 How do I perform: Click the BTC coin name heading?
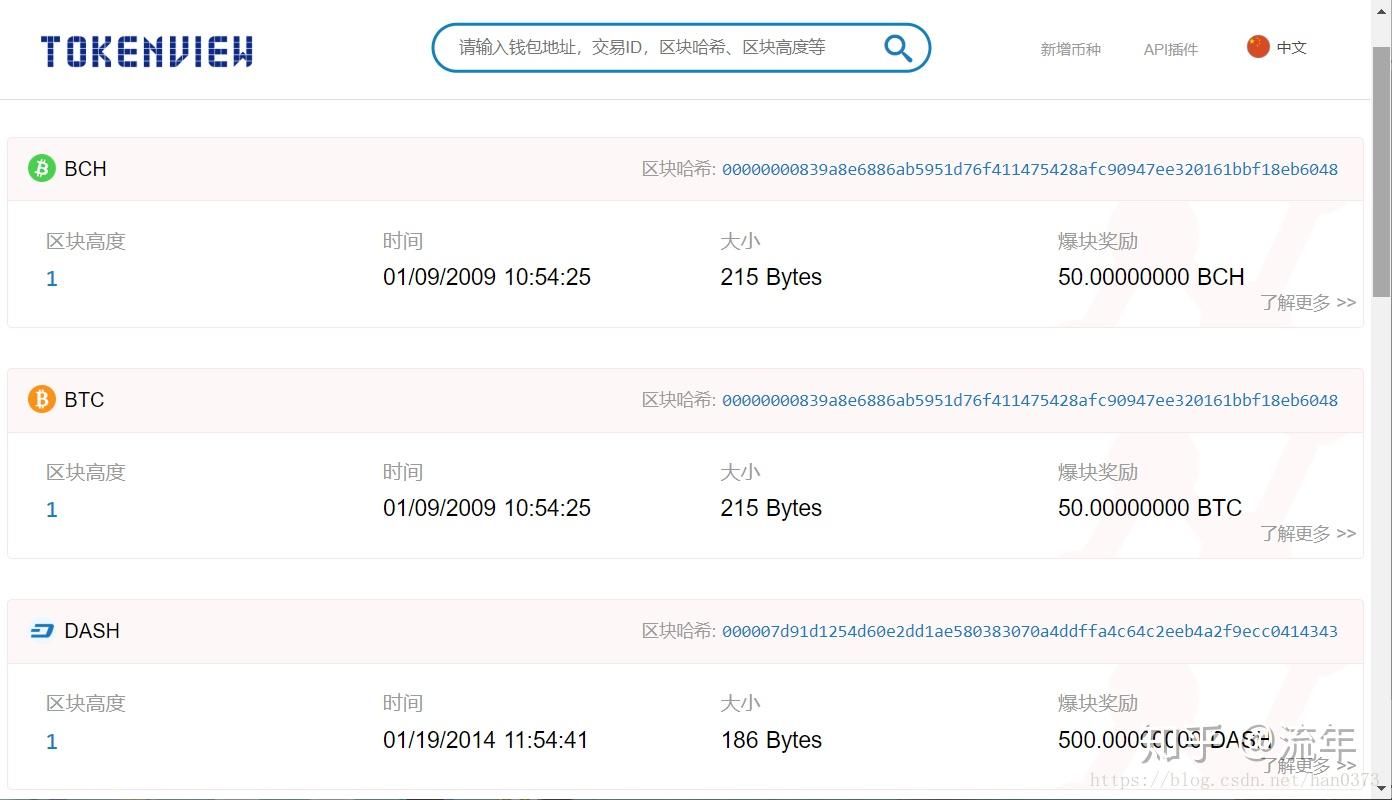pos(84,400)
